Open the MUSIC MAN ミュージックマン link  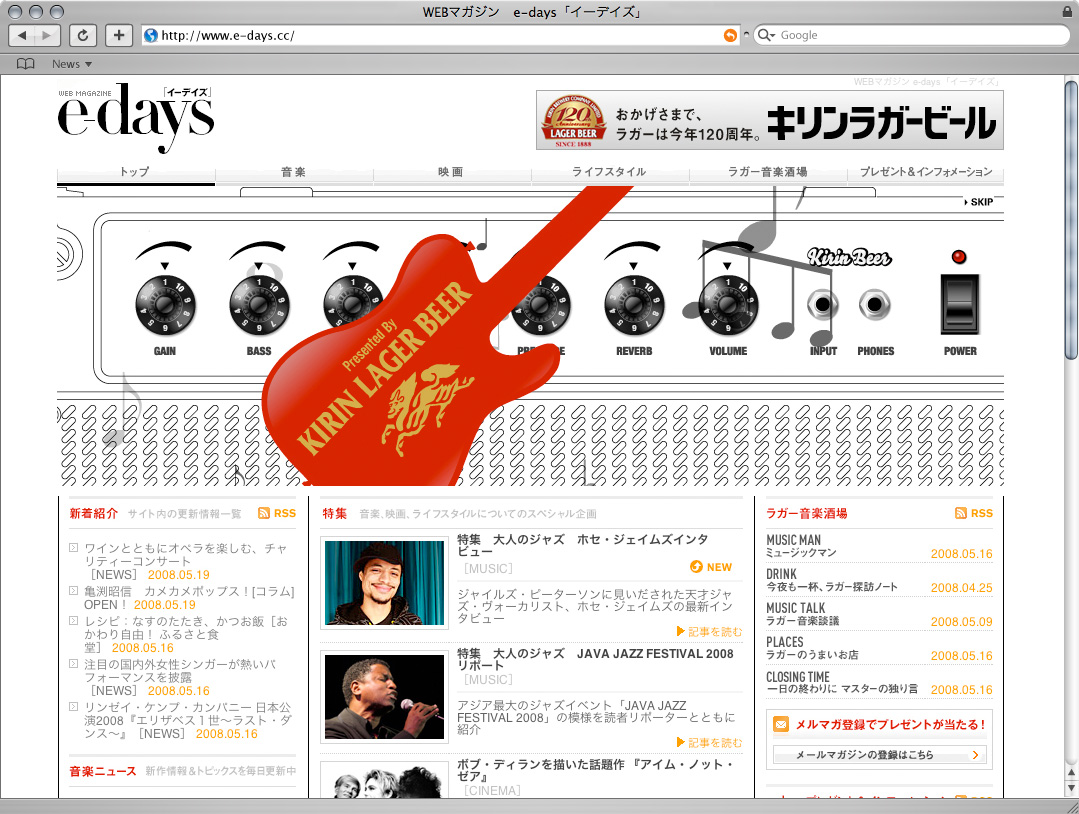pos(794,546)
